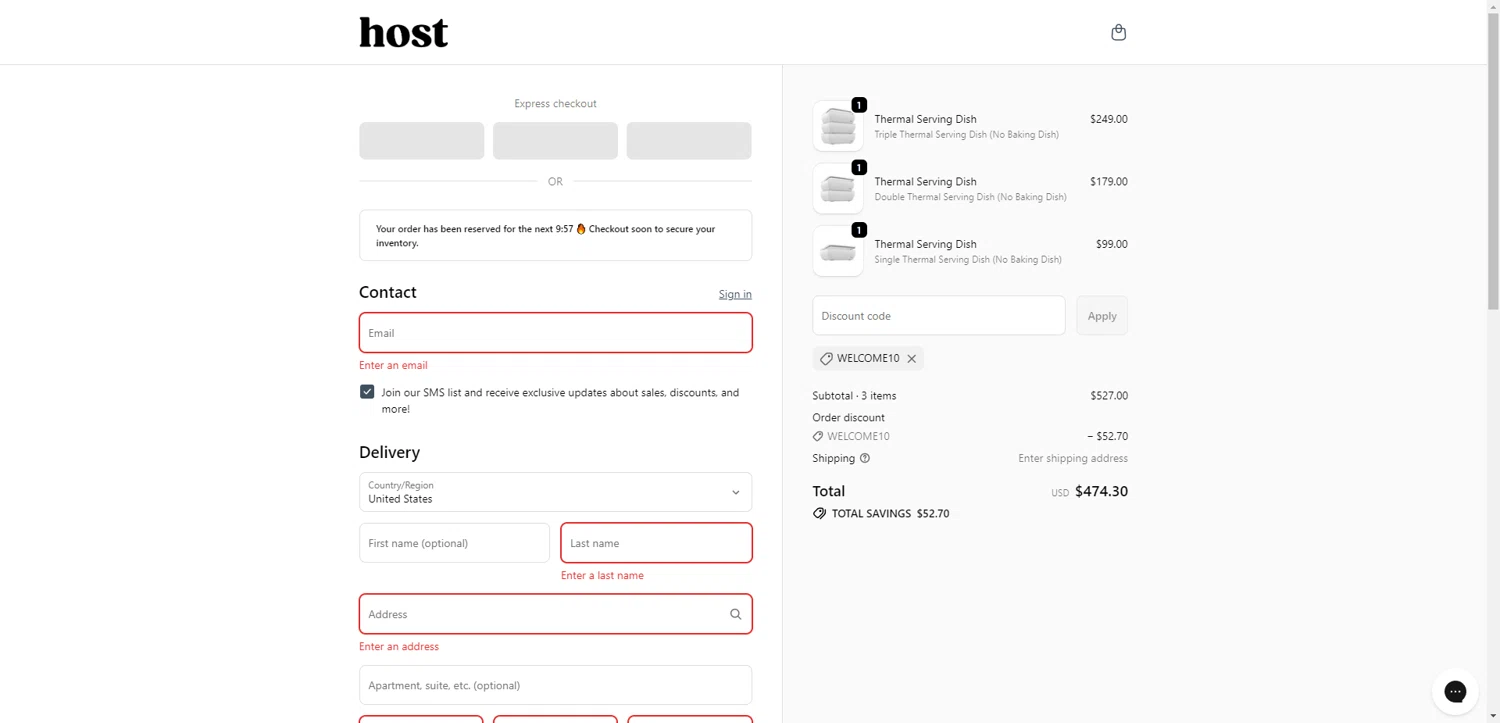The width and height of the screenshot is (1500, 723).
Task: Click the 'Enter an email' error text
Action: point(393,365)
